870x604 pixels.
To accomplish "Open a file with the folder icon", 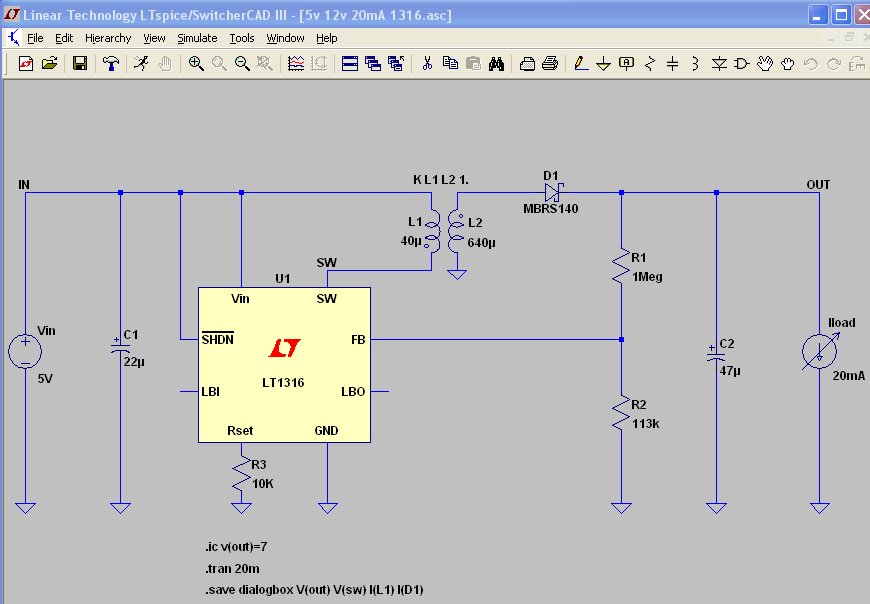I will point(49,64).
